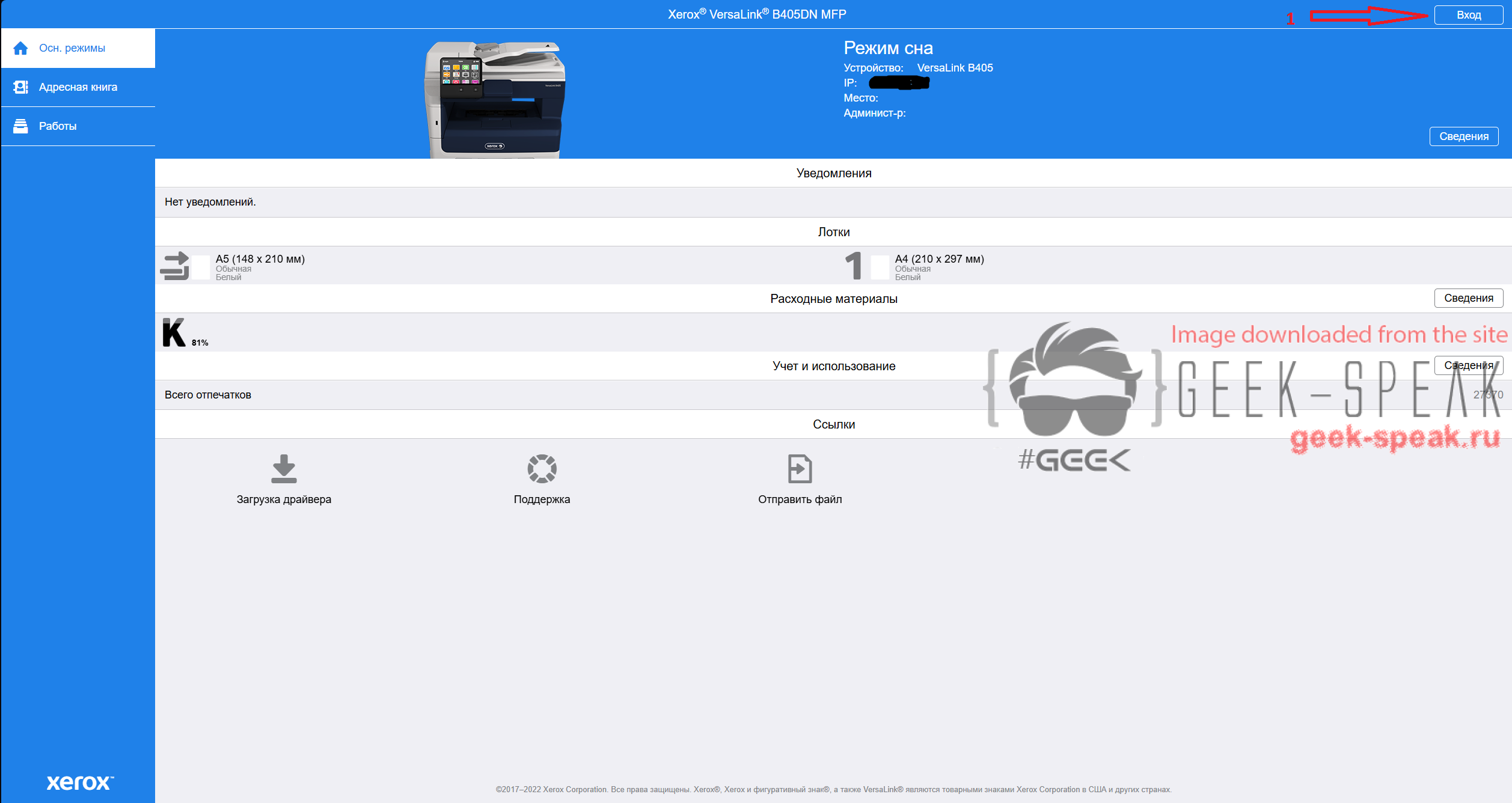Click the Tray 1 number icon

tap(853, 266)
